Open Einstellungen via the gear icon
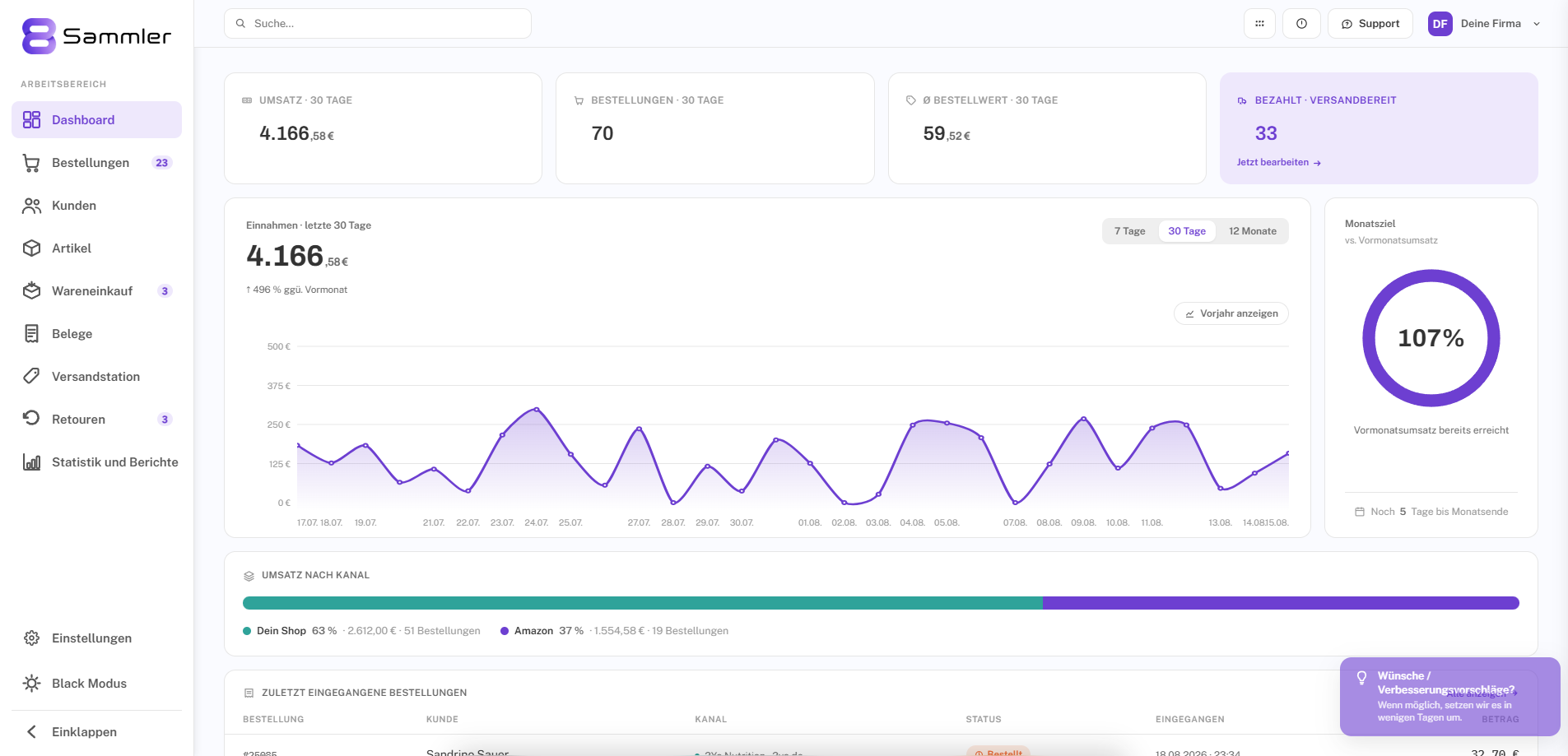 pos(32,638)
